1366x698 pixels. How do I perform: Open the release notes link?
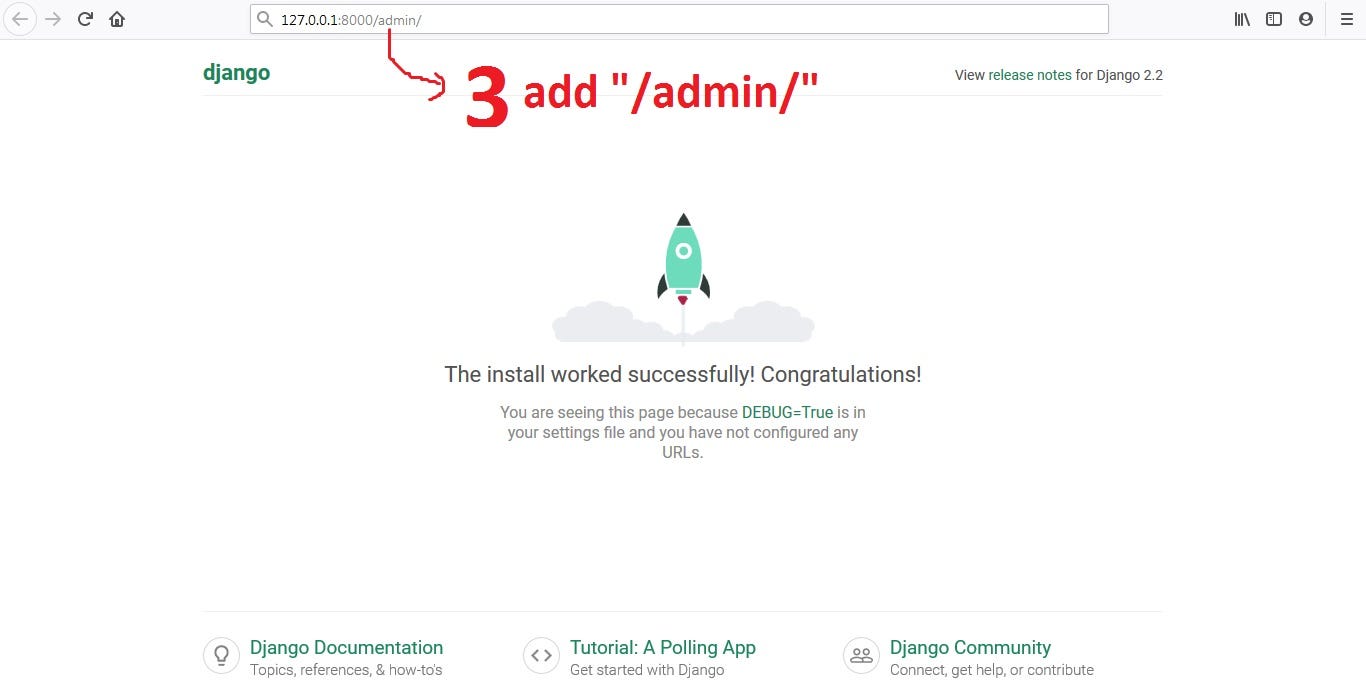click(1030, 75)
